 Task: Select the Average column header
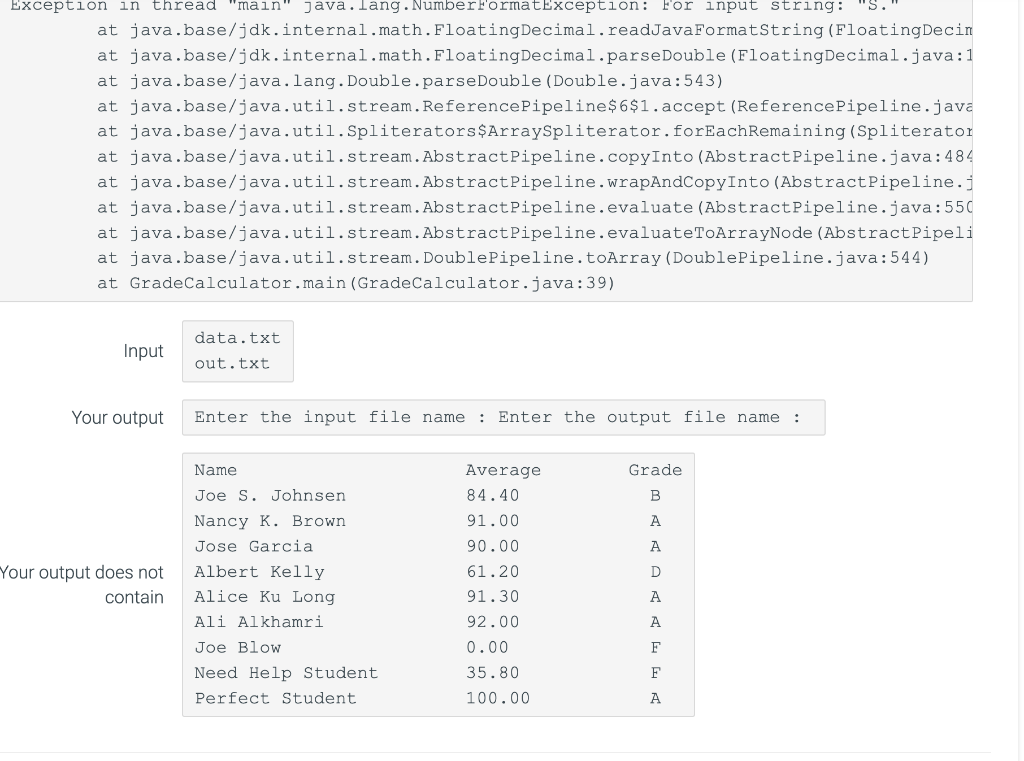tap(503, 470)
